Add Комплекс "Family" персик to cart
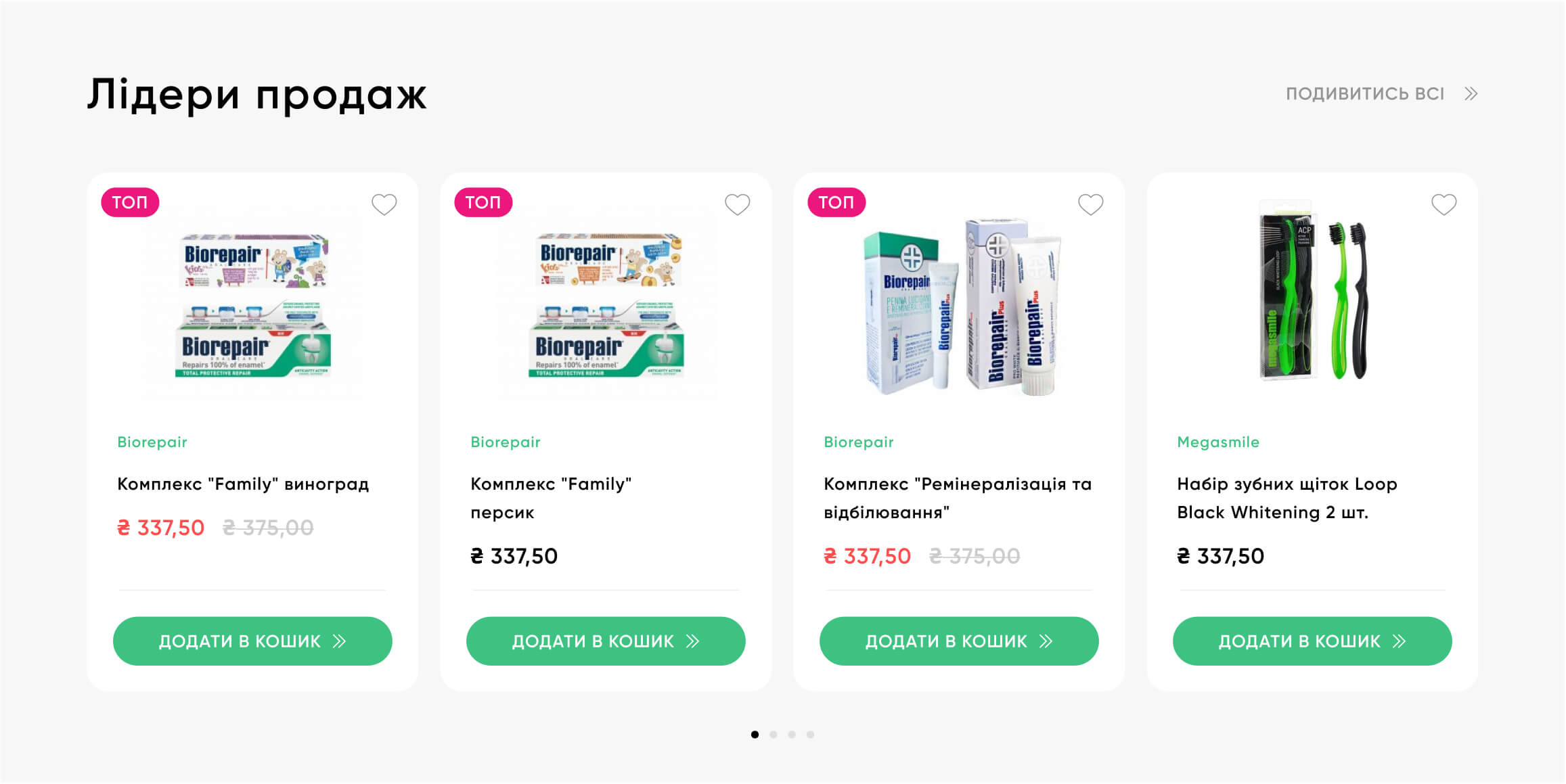This screenshot has height=784, width=1566. pos(606,641)
